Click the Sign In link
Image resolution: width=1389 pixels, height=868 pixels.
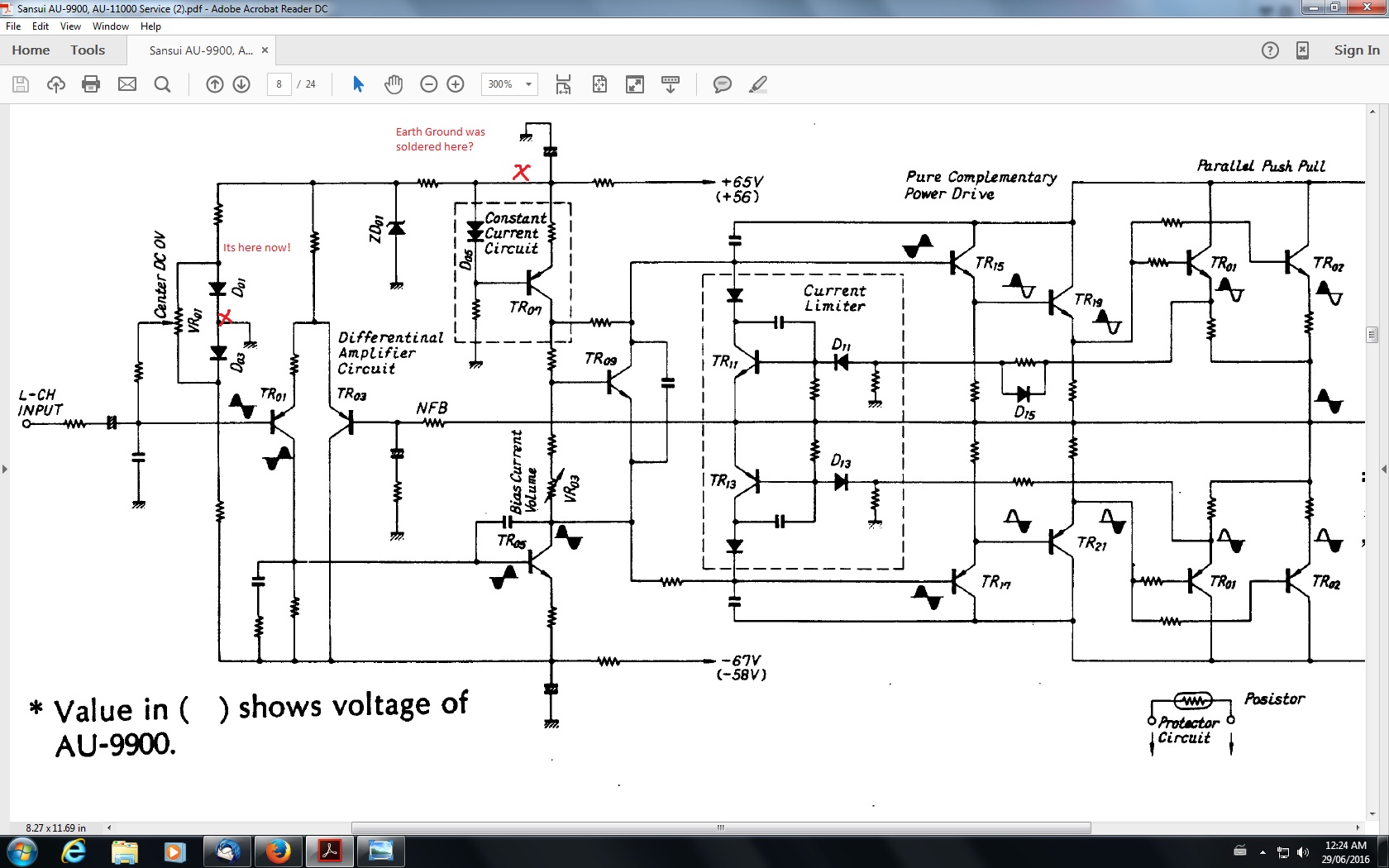[1357, 50]
